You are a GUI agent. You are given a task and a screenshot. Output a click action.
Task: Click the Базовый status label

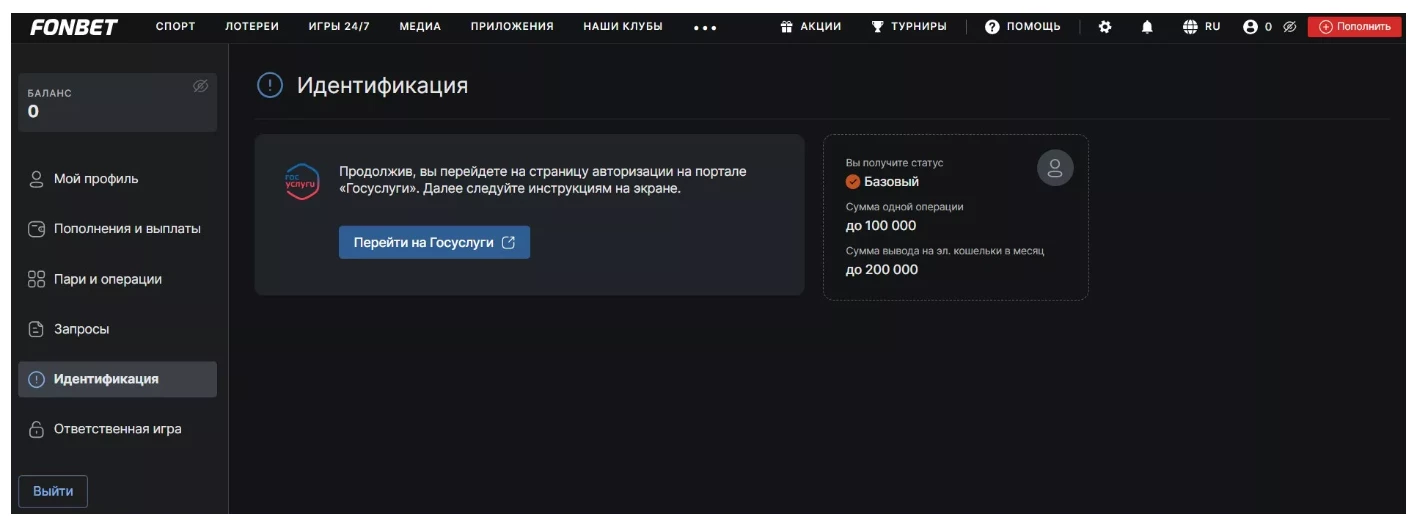pyautogui.click(x=891, y=182)
